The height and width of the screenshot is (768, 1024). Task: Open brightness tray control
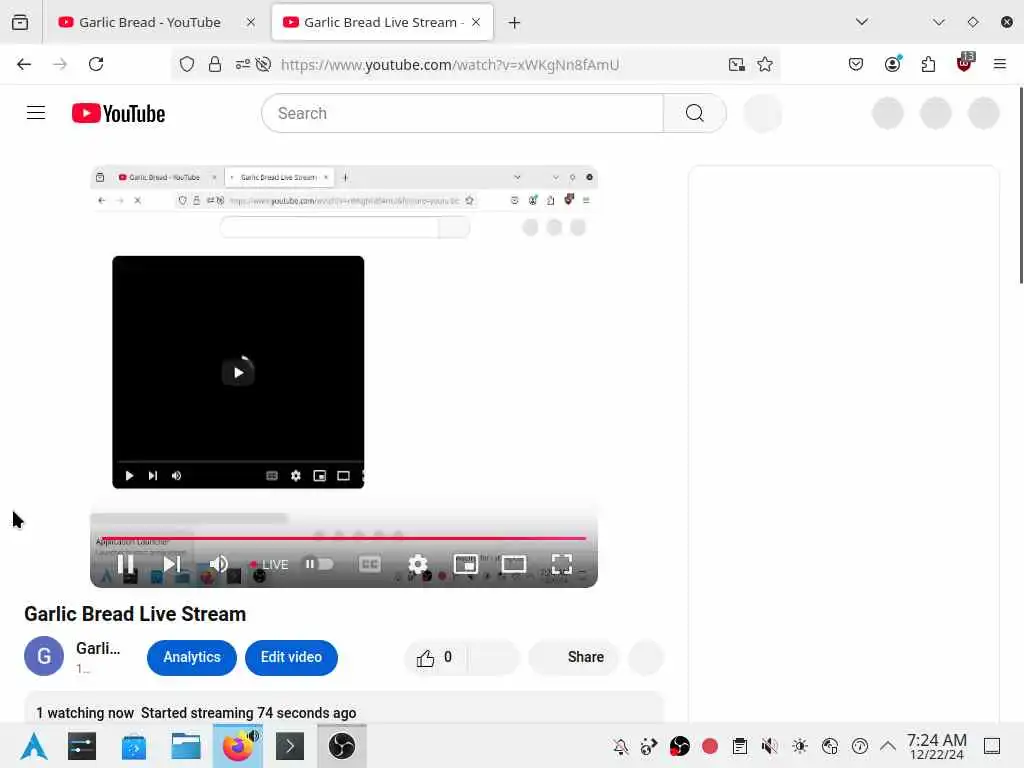[x=799, y=746]
